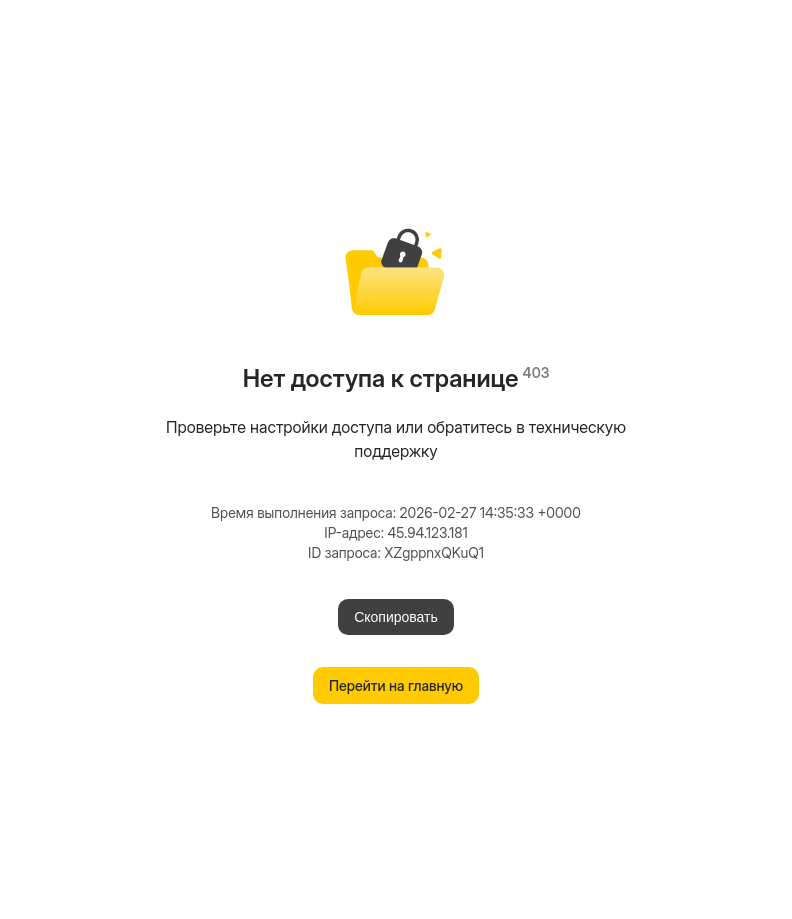Click the back tab of the folder

[360, 258]
